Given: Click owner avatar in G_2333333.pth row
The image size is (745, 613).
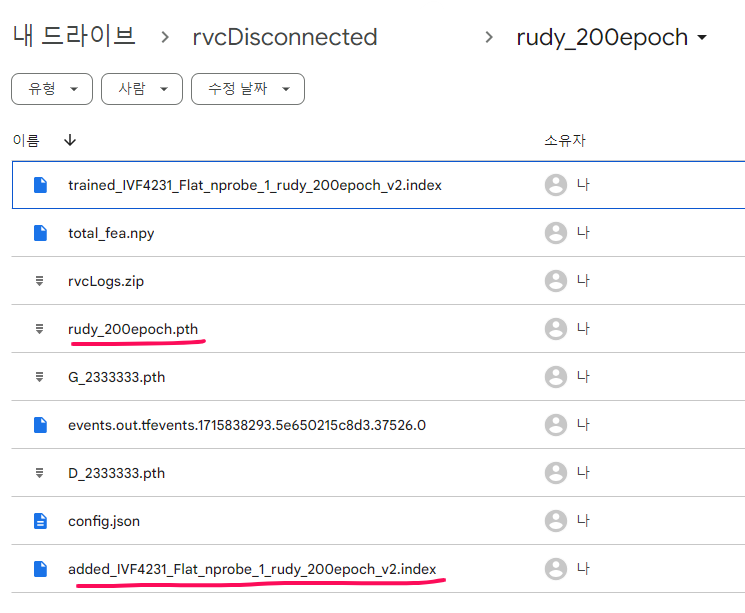Looking at the screenshot, I should 555,377.
